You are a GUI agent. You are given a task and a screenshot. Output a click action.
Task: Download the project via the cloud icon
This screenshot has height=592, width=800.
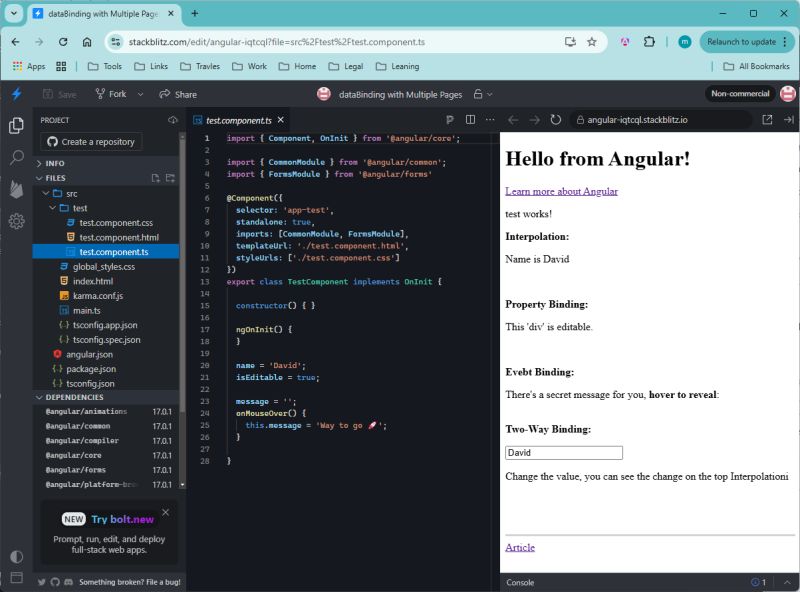pyautogui.click(x=173, y=120)
